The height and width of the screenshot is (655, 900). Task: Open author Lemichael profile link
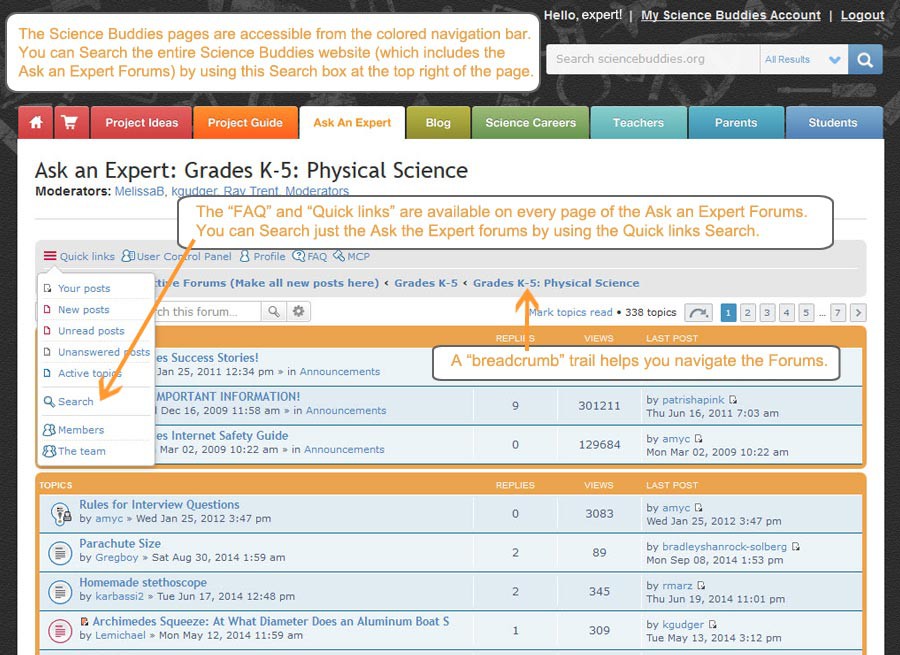tap(120, 635)
